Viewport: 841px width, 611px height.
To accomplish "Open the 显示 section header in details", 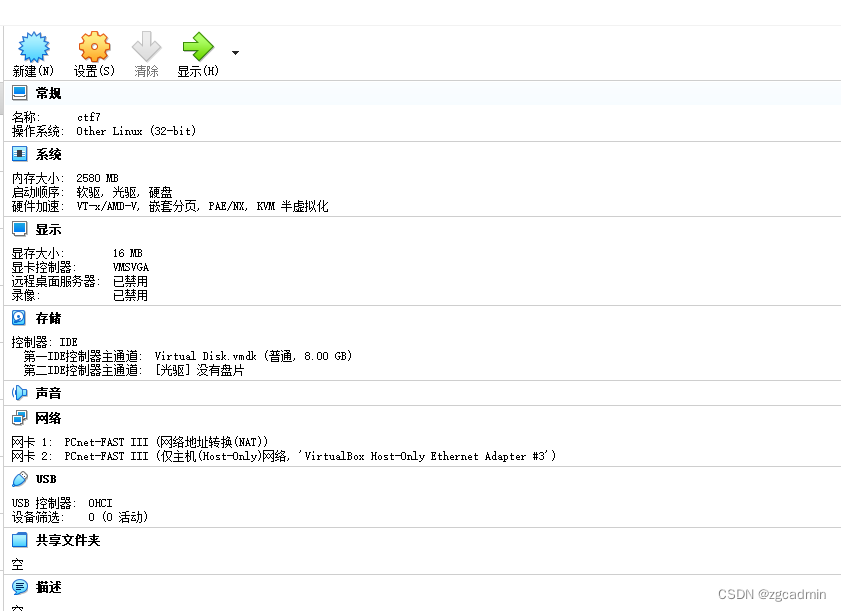I will (x=48, y=230).
